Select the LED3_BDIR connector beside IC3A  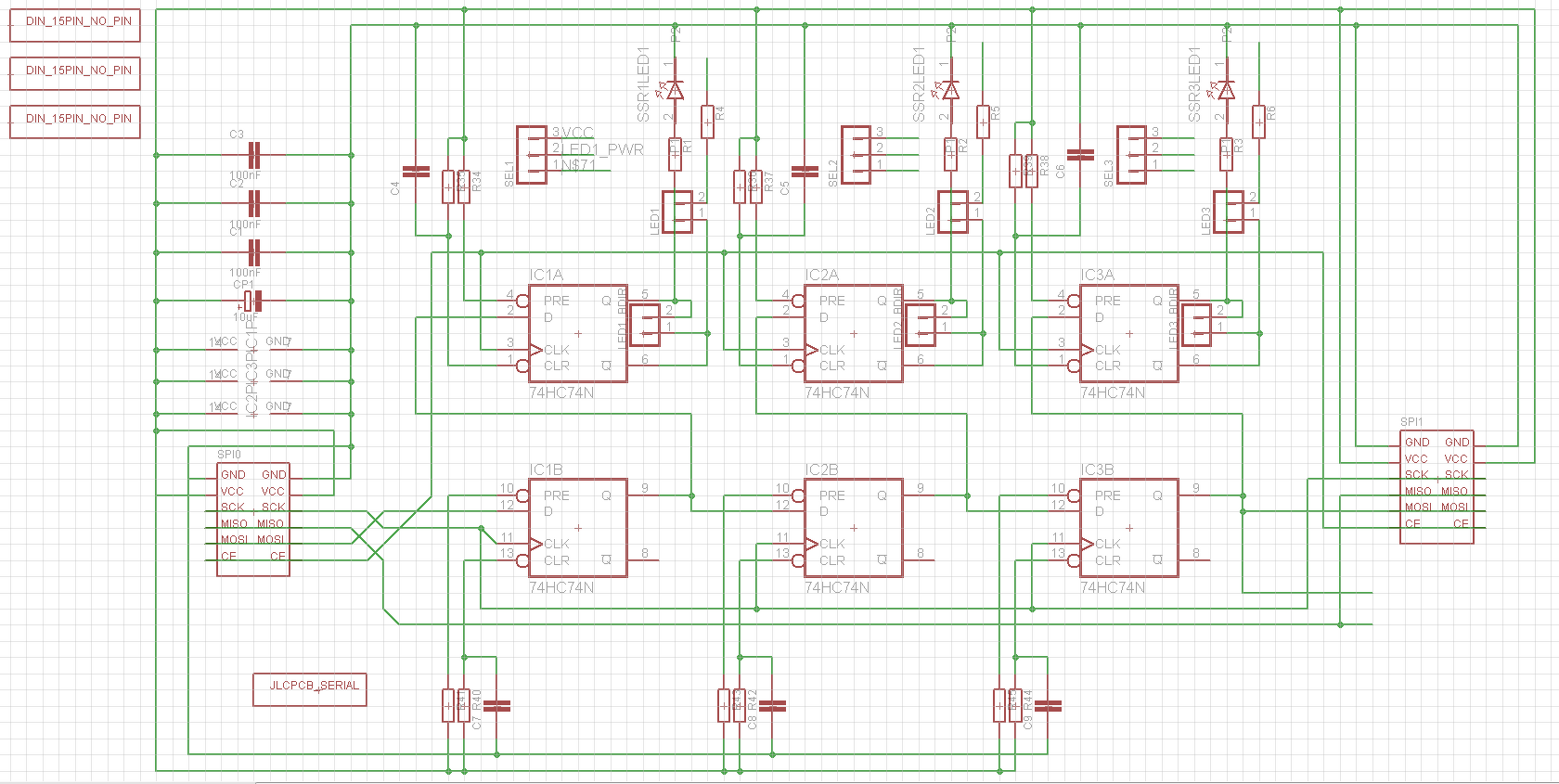click(x=1195, y=325)
